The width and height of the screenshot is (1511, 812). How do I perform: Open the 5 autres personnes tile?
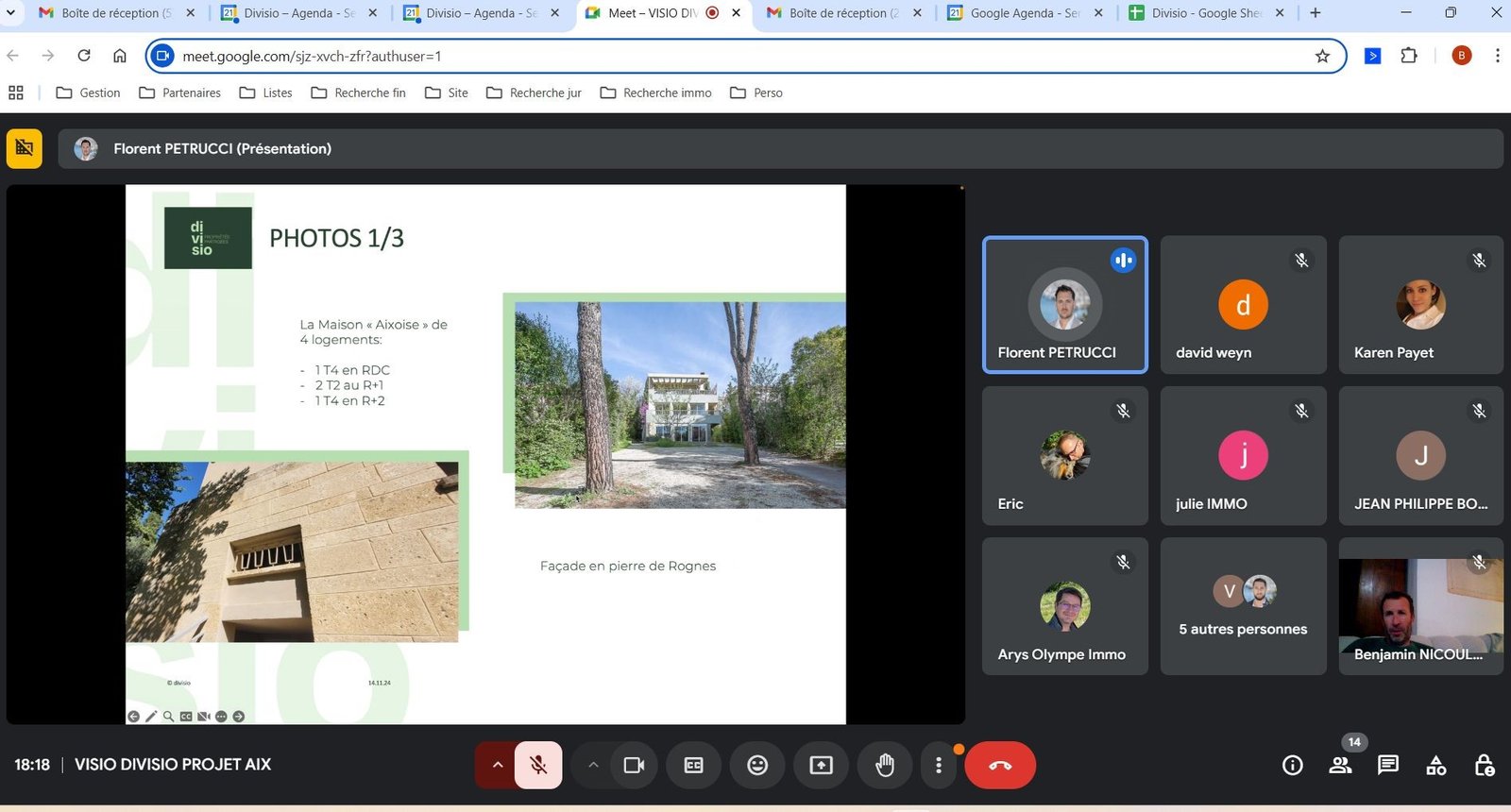1243,606
